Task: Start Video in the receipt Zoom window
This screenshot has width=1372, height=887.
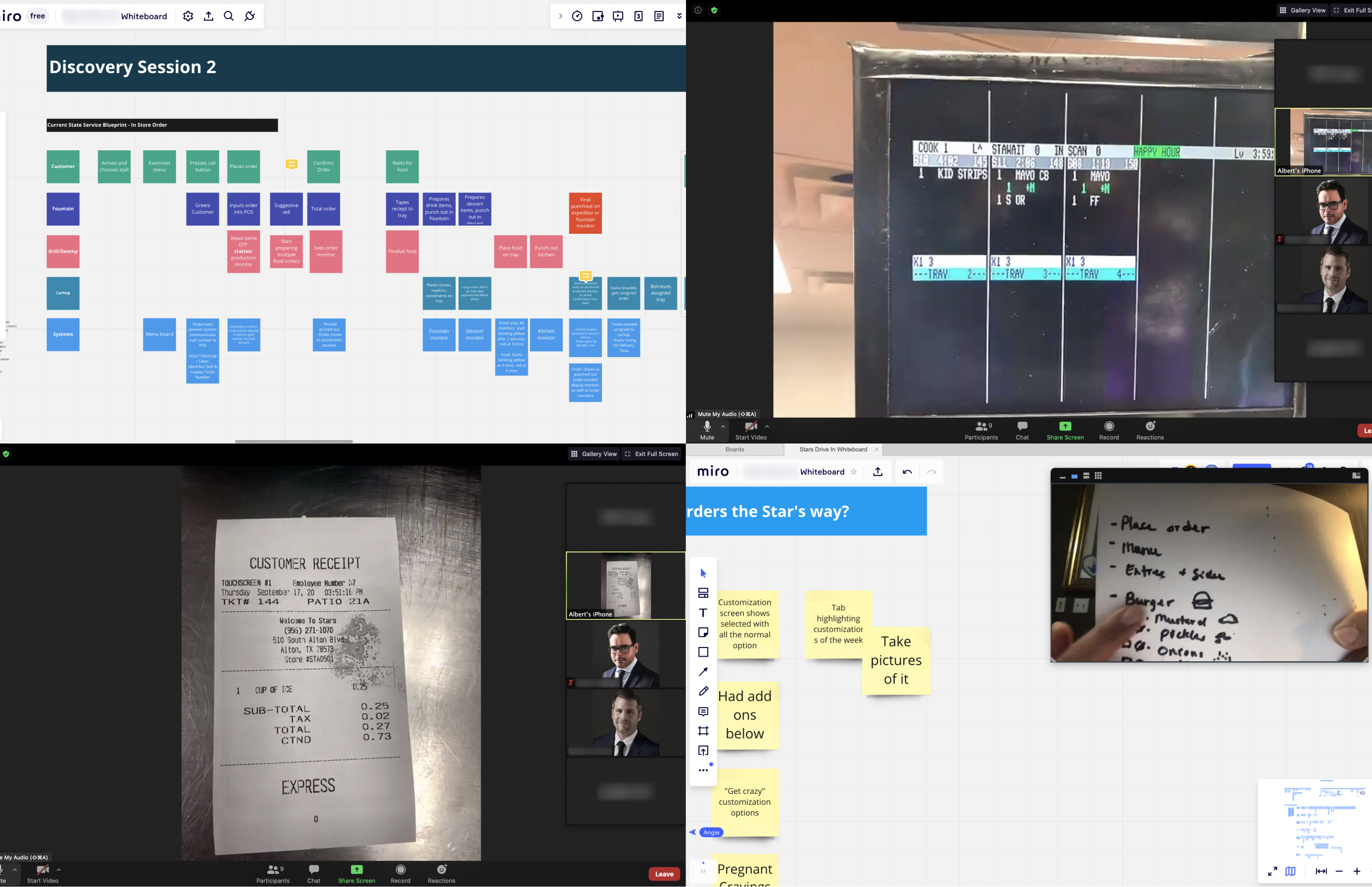Action: [x=43, y=874]
